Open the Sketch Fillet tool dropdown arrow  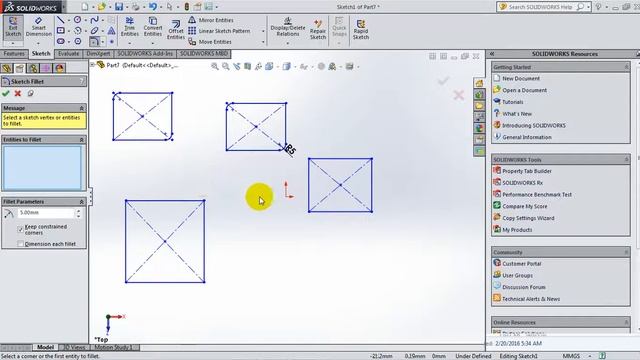102,42
